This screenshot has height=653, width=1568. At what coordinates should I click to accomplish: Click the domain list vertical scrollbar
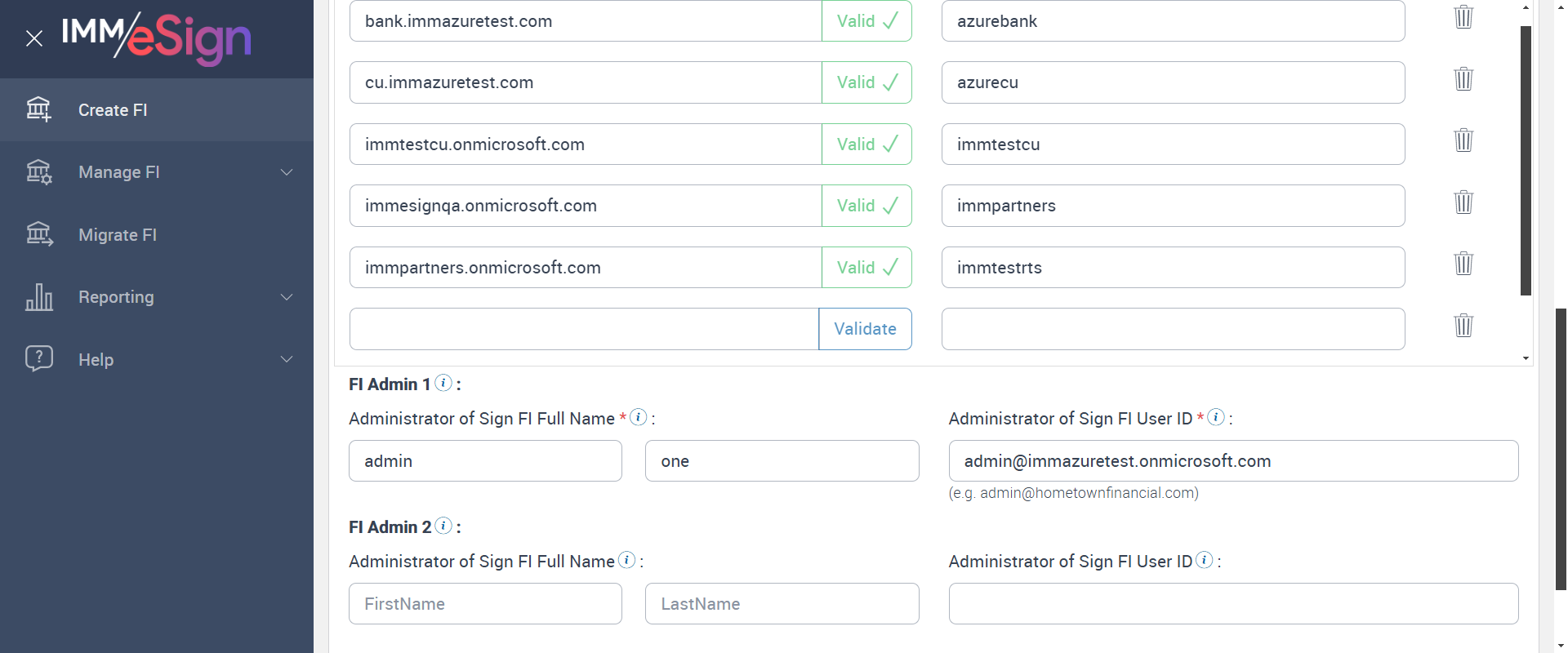(1526, 163)
